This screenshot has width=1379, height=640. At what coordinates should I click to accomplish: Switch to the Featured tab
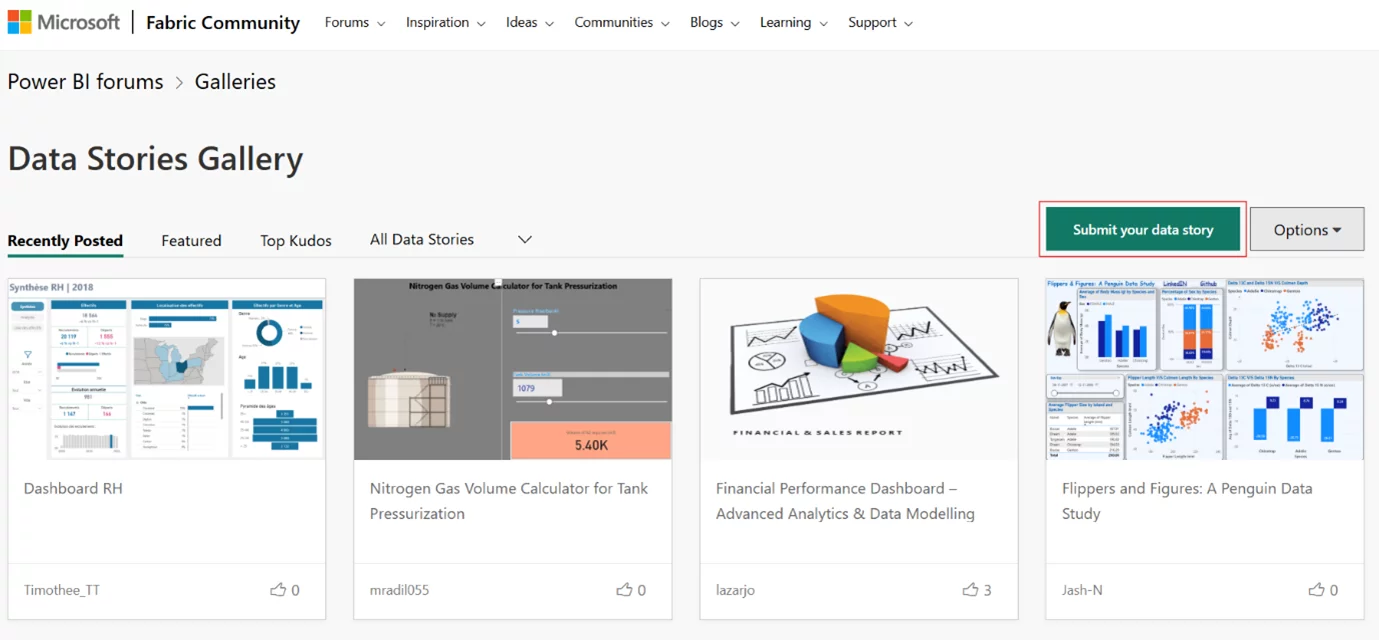coord(191,241)
